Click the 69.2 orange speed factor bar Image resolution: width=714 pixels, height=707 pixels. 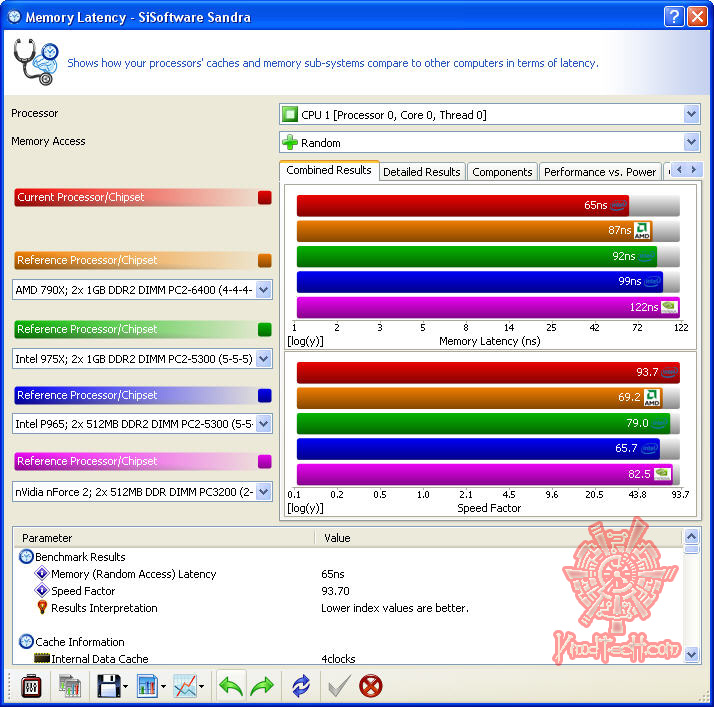click(479, 398)
